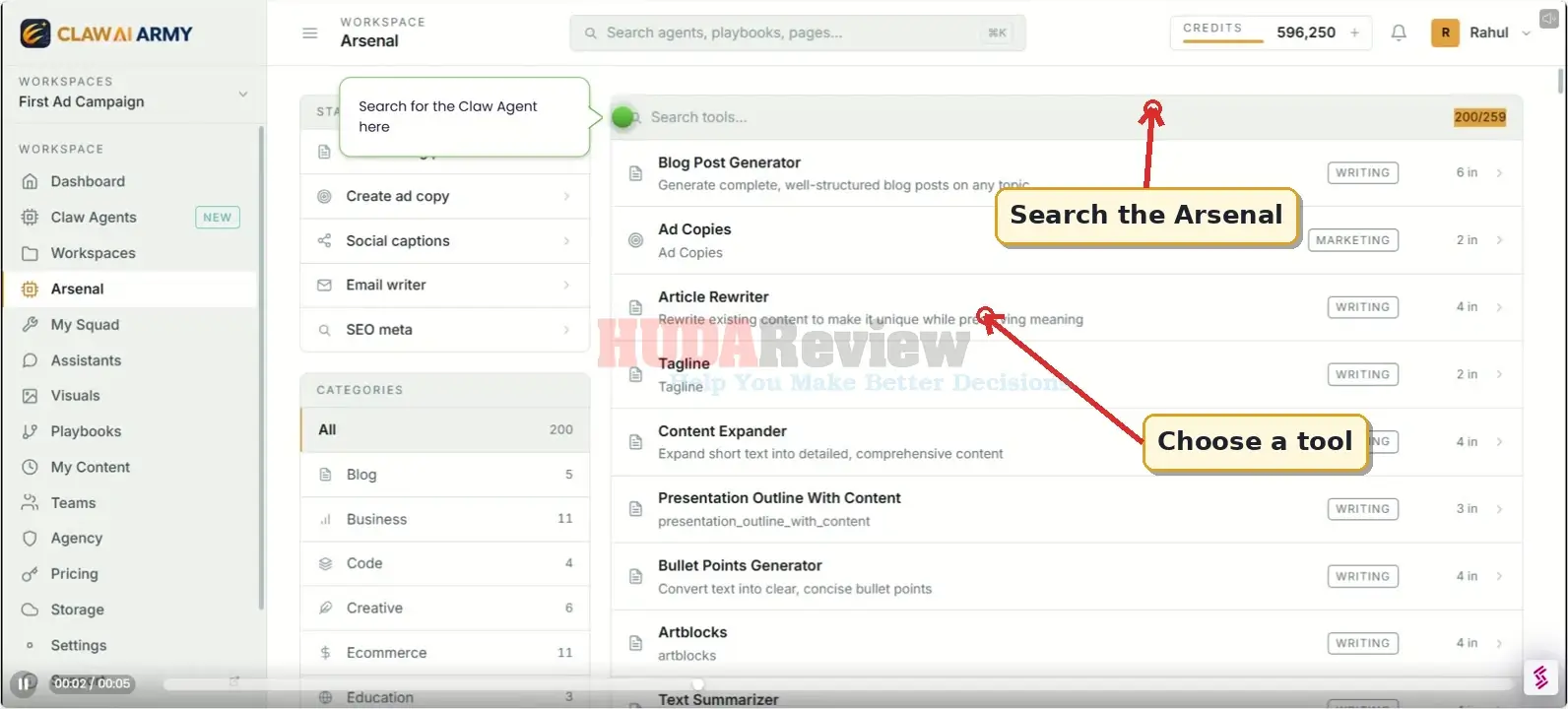The image size is (1568, 709).
Task: Click the 200/259 tools counter
Action: [1479, 117]
